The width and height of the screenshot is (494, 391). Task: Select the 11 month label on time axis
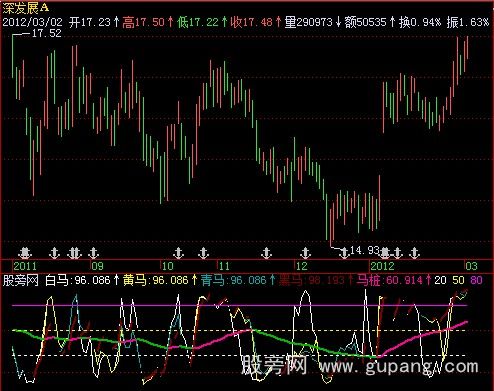pos(224,266)
